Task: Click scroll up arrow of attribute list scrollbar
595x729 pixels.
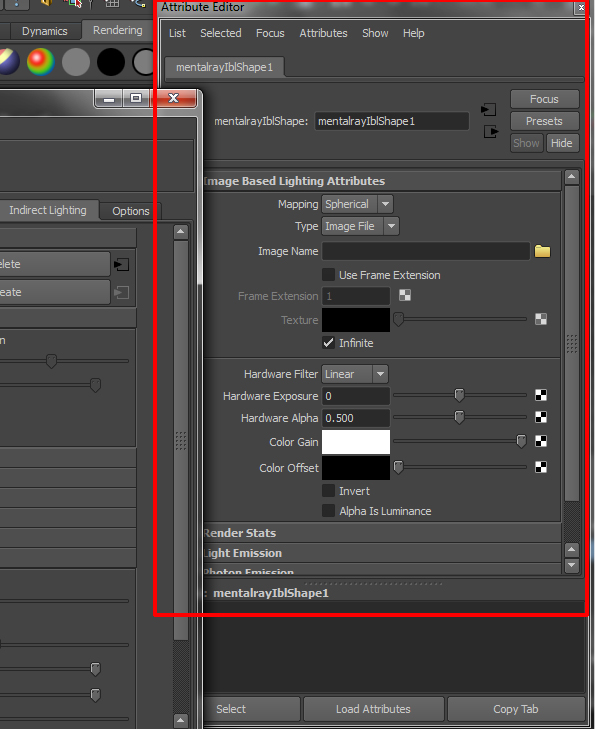Action: tap(572, 177)
